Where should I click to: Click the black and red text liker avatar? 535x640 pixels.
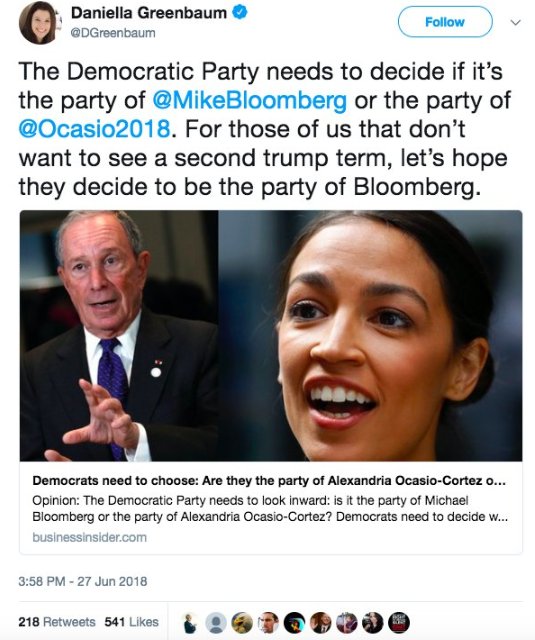coord(399,623)
